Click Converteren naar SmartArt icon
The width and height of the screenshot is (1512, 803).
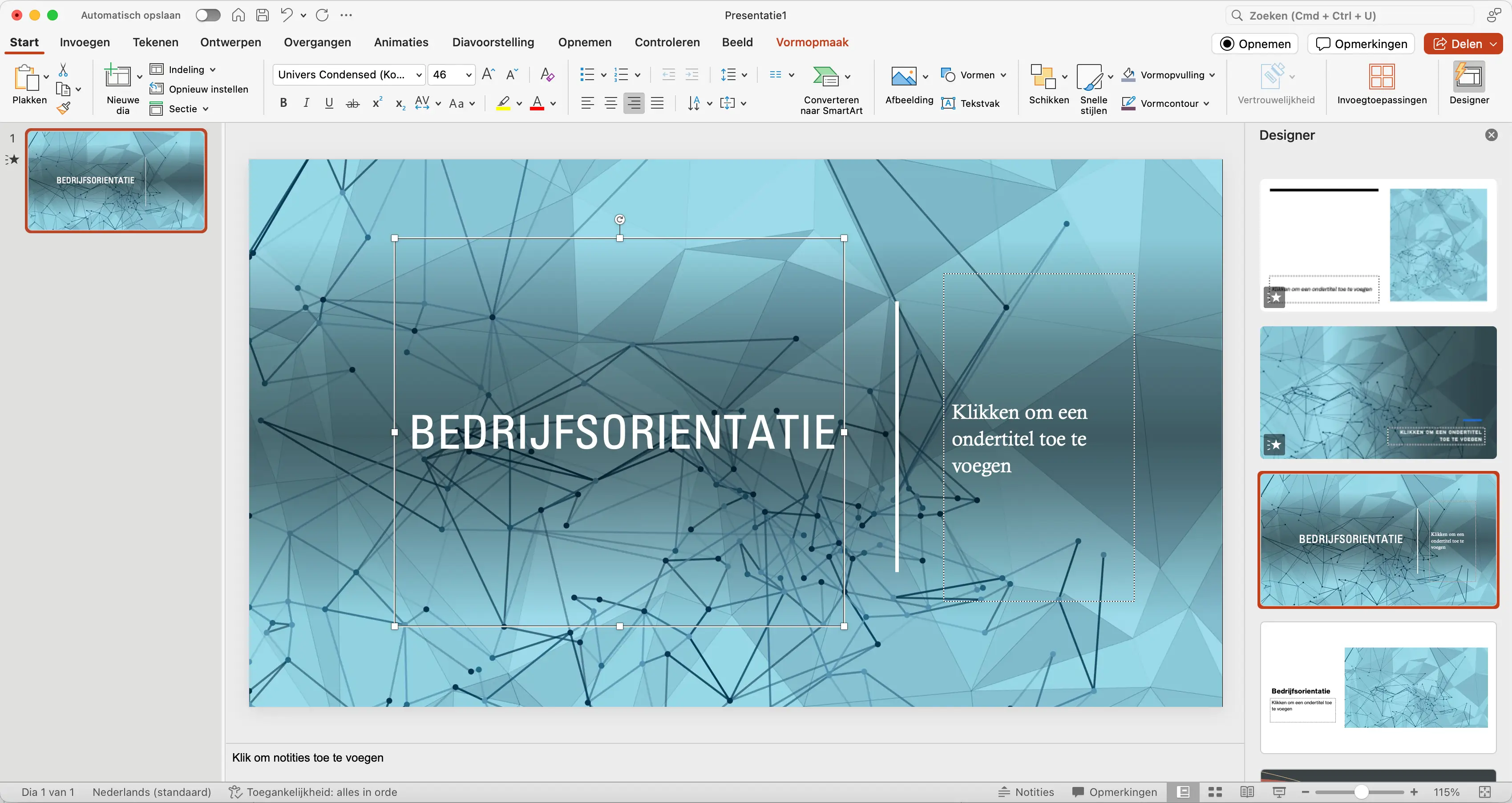click(825, 76)
